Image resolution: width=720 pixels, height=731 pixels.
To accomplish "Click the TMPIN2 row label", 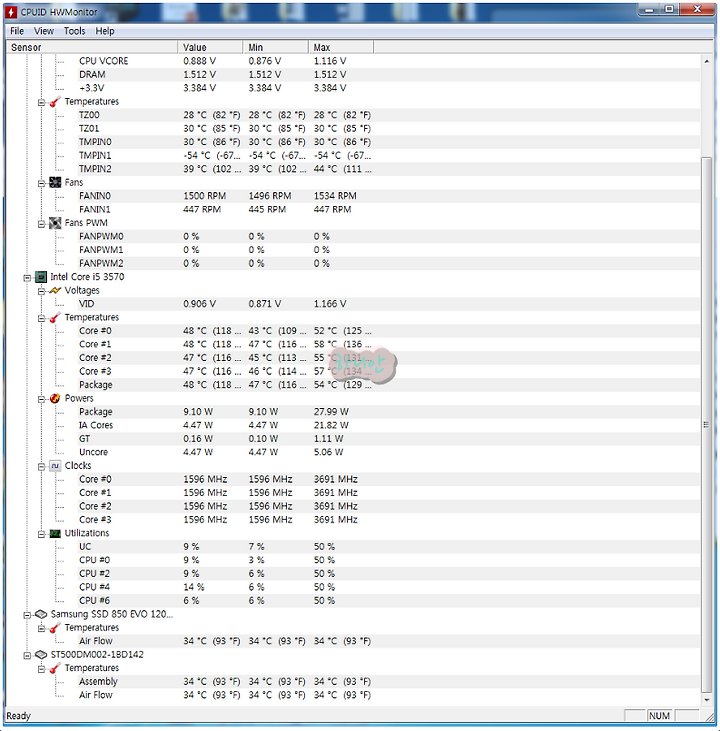I will tap(95, 169).
